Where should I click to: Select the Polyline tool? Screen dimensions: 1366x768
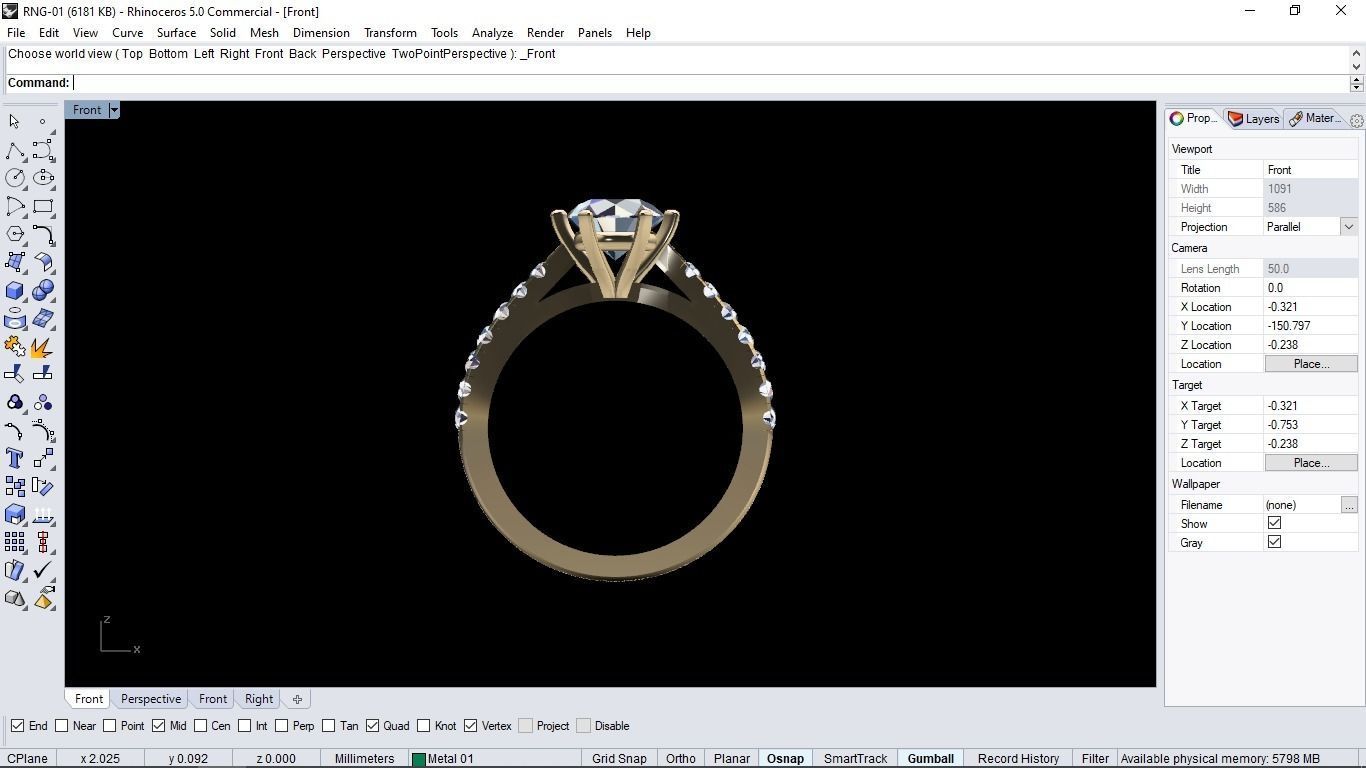point(14,150)
